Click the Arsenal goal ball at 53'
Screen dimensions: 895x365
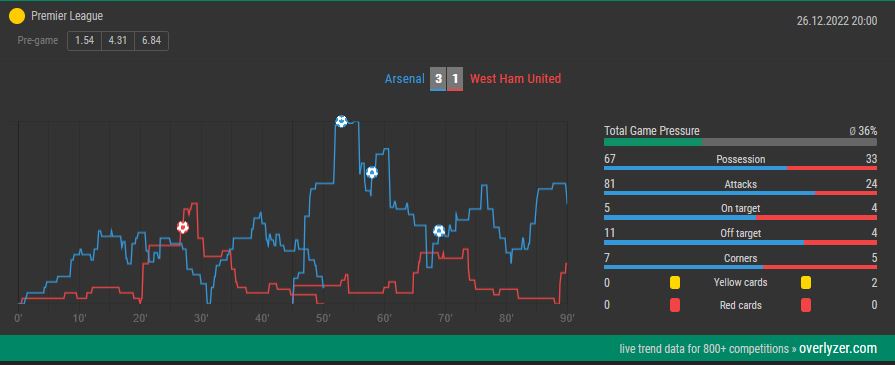tap(341, 121)
